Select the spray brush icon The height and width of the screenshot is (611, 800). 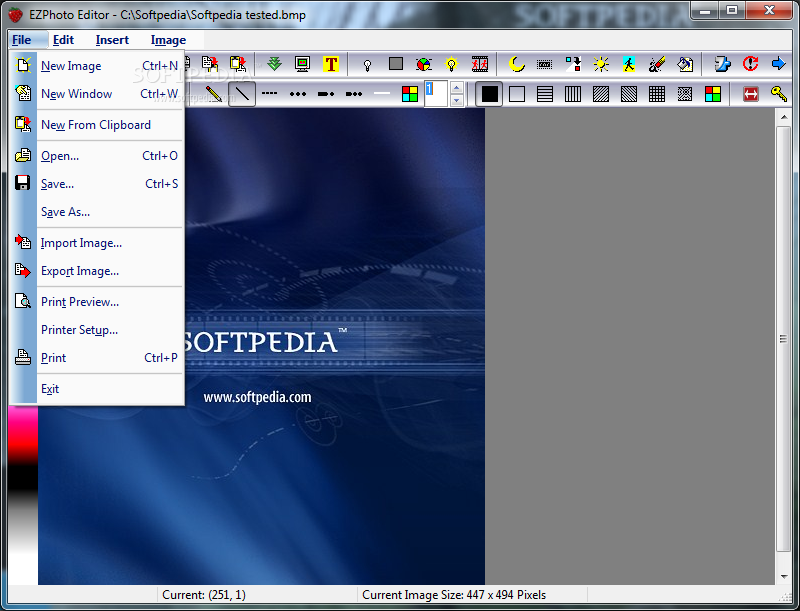tap(657, 64)
